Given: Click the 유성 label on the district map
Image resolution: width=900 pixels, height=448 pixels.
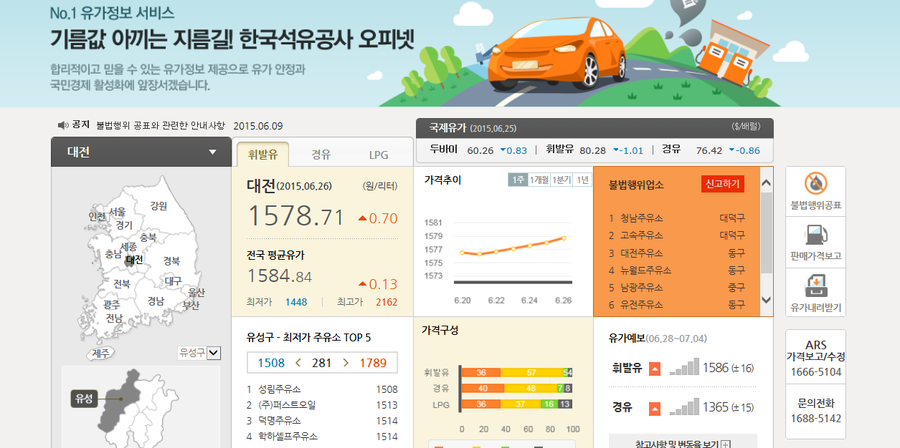Looking at the screenshot, I should [84, 398].
